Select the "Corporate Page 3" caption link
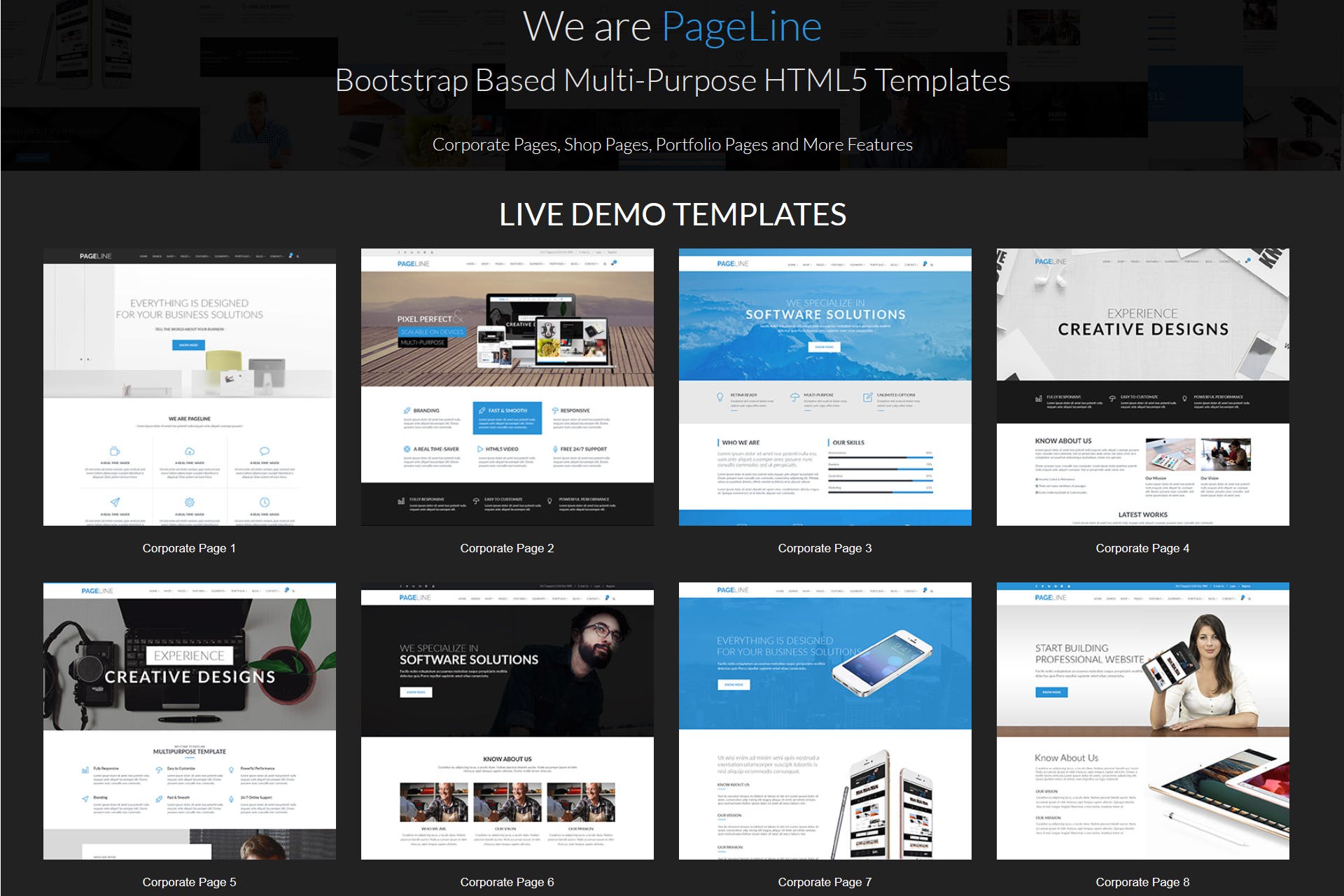Image resolution: width=1344 pixels, height=896 pixels. pos(825,548)
